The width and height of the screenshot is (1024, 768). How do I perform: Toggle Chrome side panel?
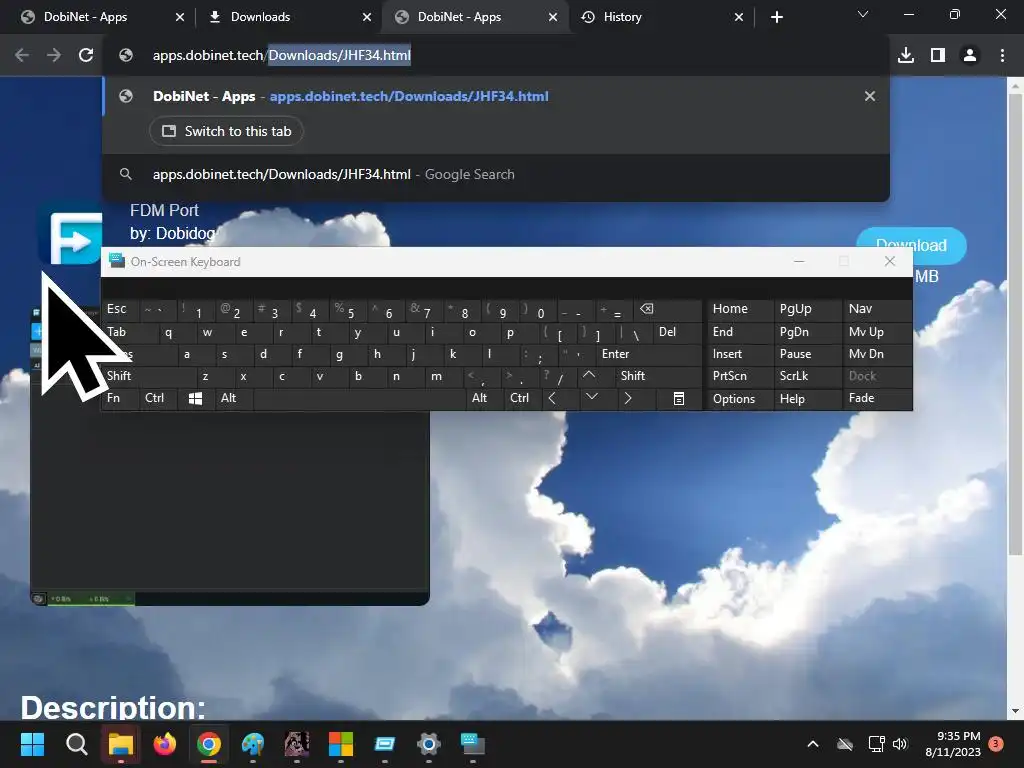(938, 56)
